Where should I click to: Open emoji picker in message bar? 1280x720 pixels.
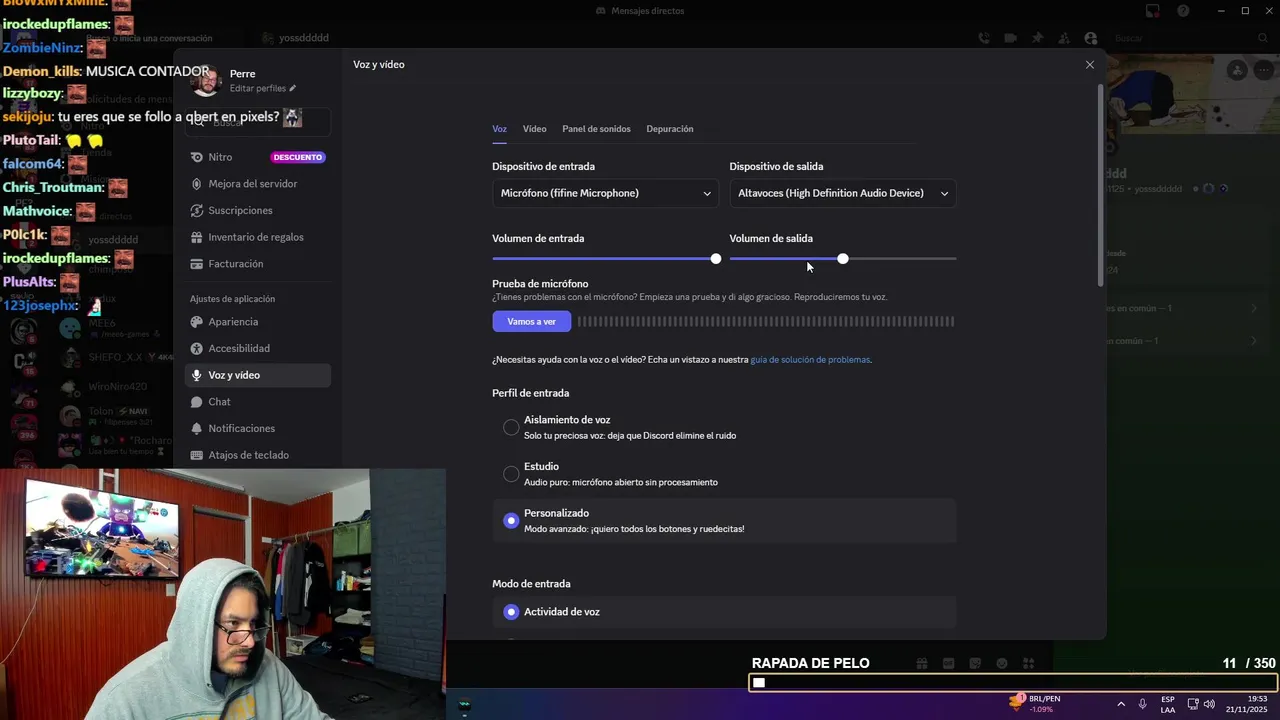(x=1001, y=663)
